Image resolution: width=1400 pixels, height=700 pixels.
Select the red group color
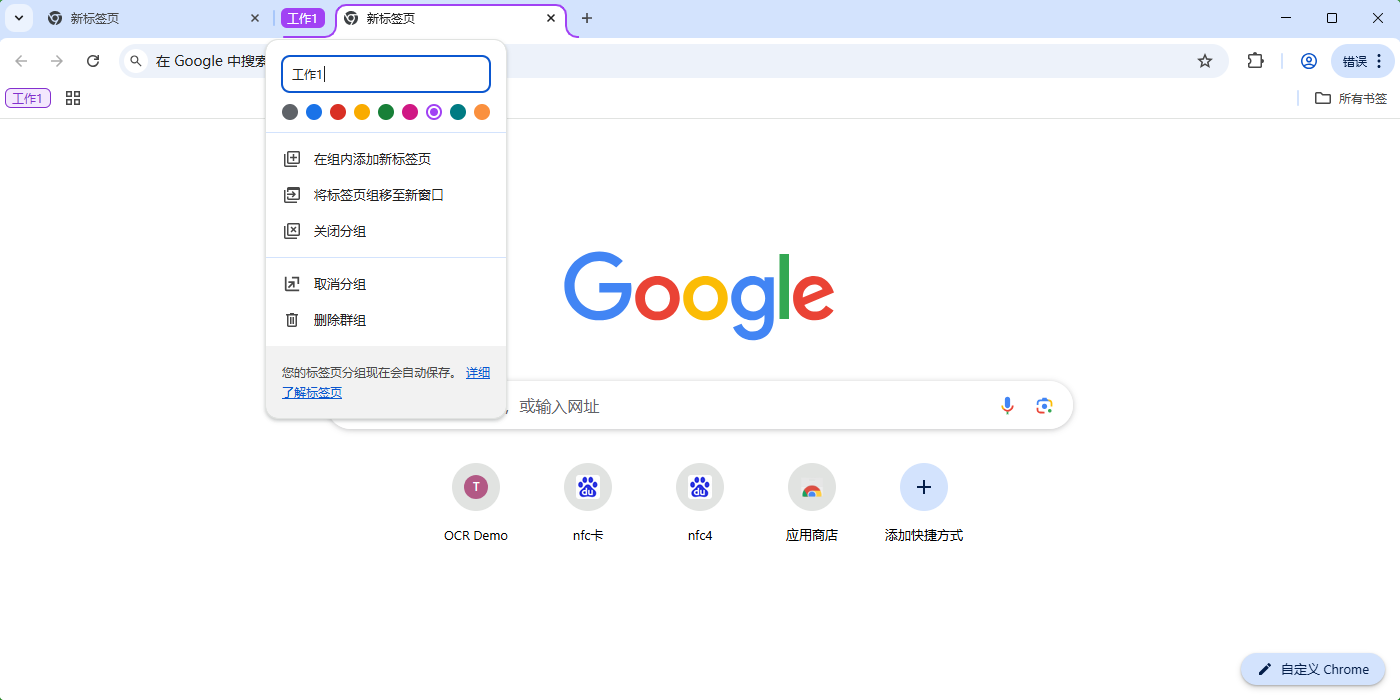pos(338,112)
